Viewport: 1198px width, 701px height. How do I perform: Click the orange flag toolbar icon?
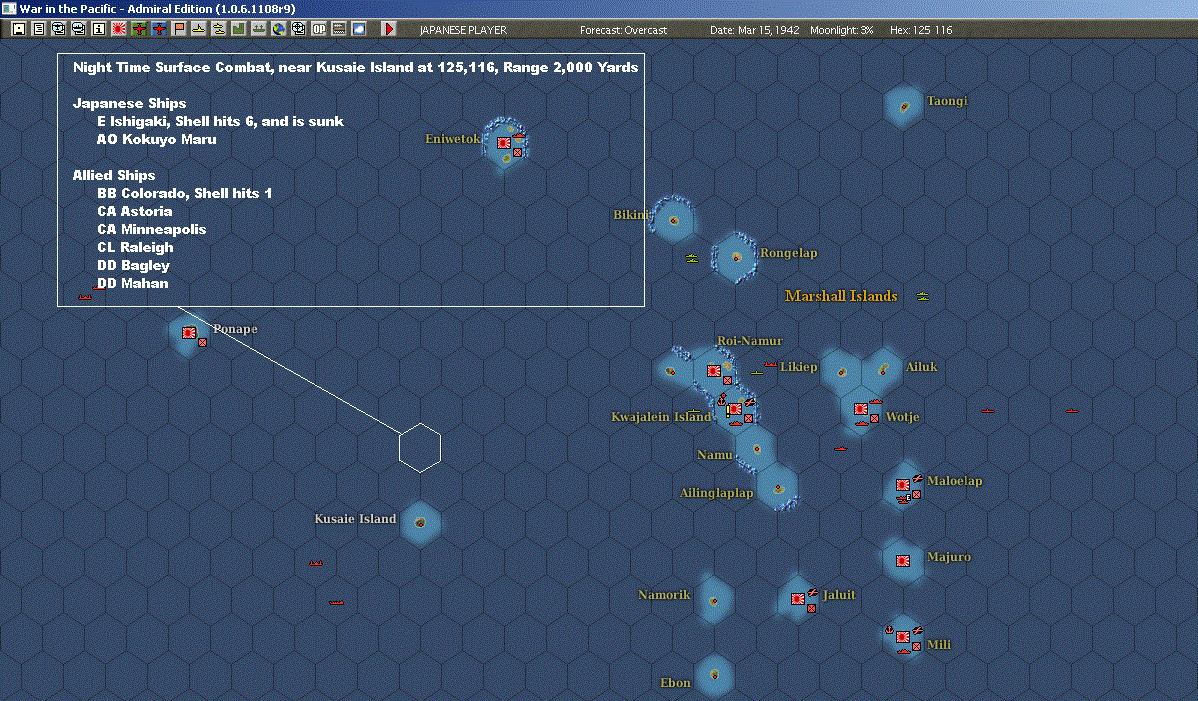click(179, 29)
